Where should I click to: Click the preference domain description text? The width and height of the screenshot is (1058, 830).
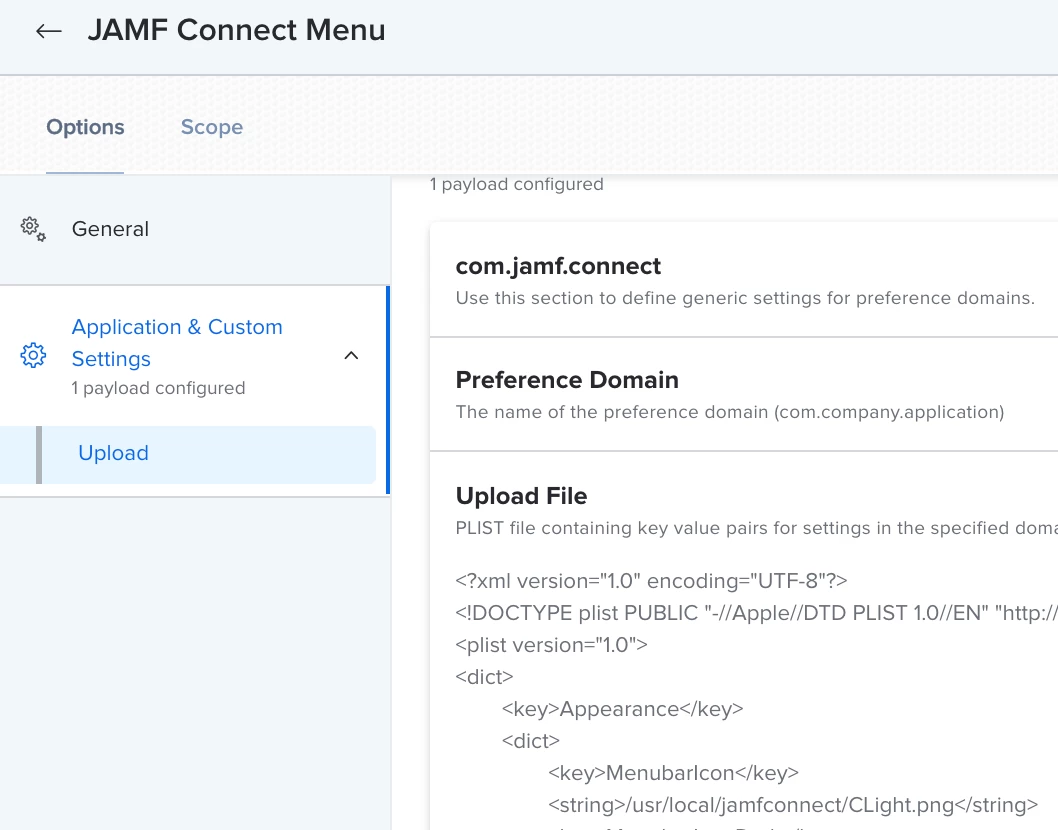(730, 412)
